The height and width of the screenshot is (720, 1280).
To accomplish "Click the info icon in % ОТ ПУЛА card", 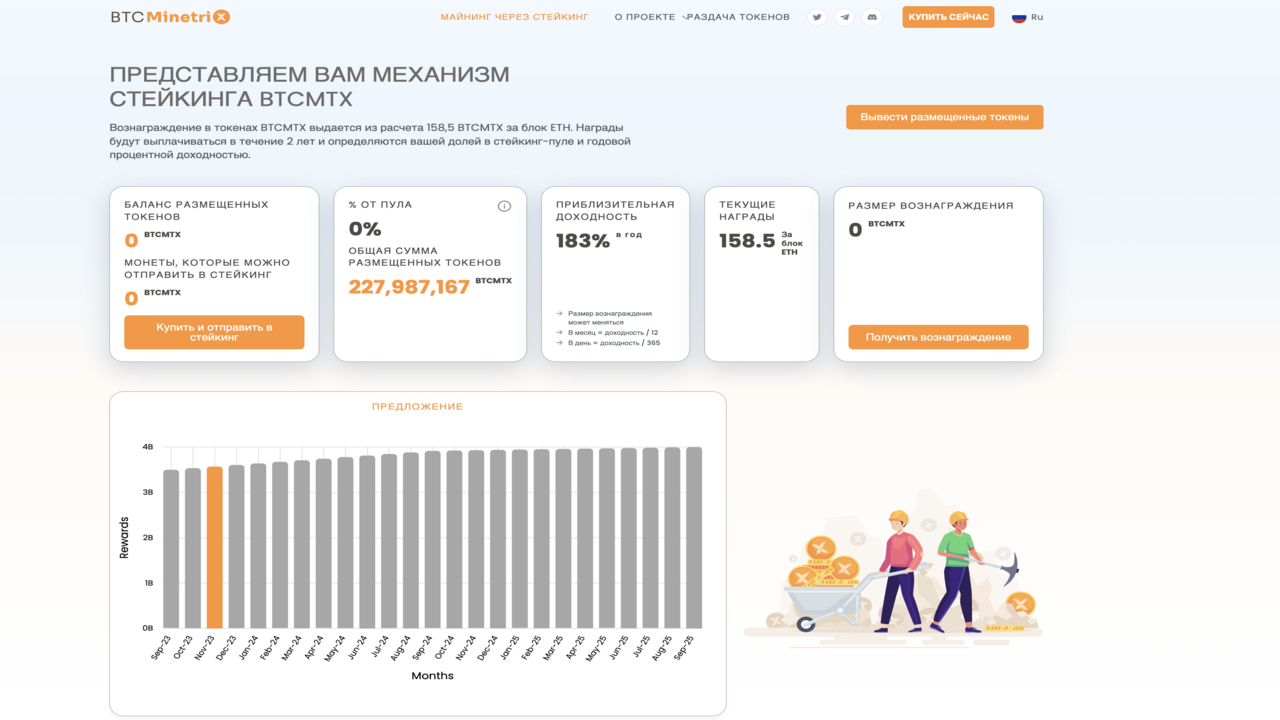I will [x=504, y=206].
